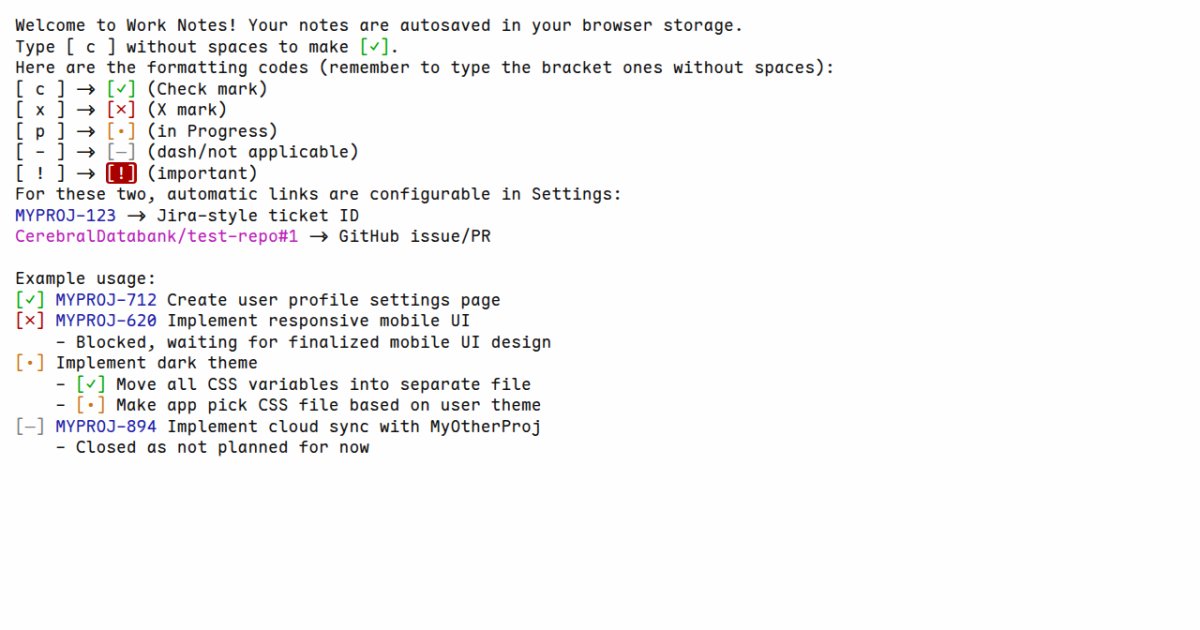
Task: Click the red X icon in the X mark legend row
Action: coord(121,110)
